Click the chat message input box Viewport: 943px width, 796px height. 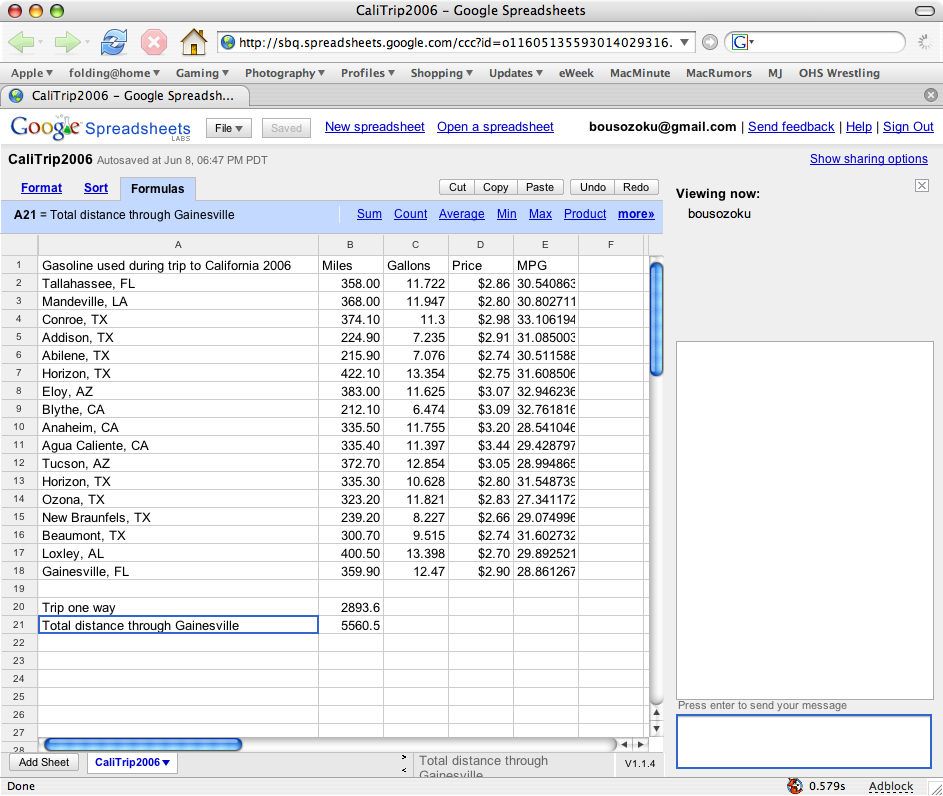[x=804, y=741]
